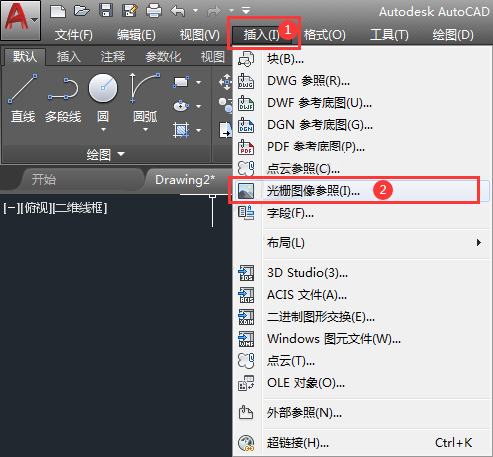The width and height of the screenshot is (493, 457).
Task: Click the Undo arrow icon
Action: coord(178,11)
